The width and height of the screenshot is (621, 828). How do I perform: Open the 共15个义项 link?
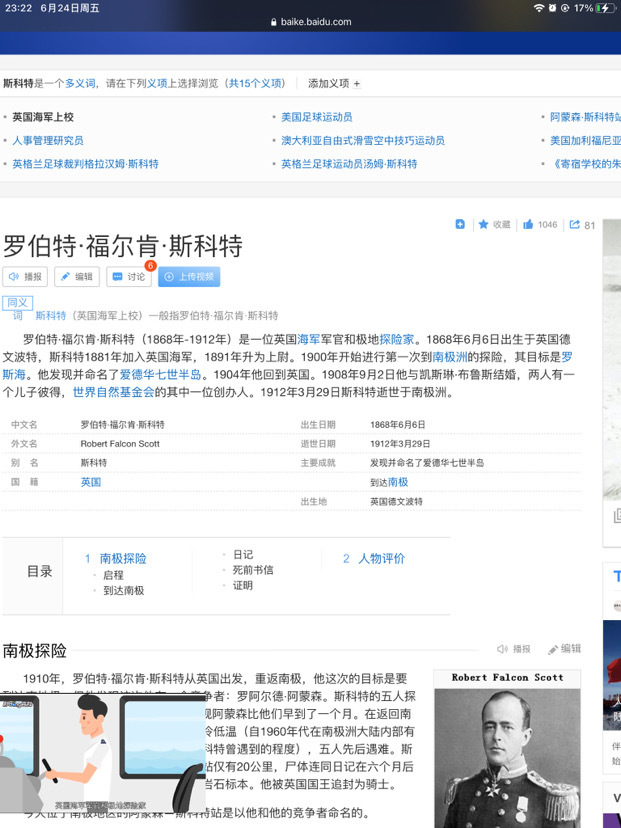256,83
